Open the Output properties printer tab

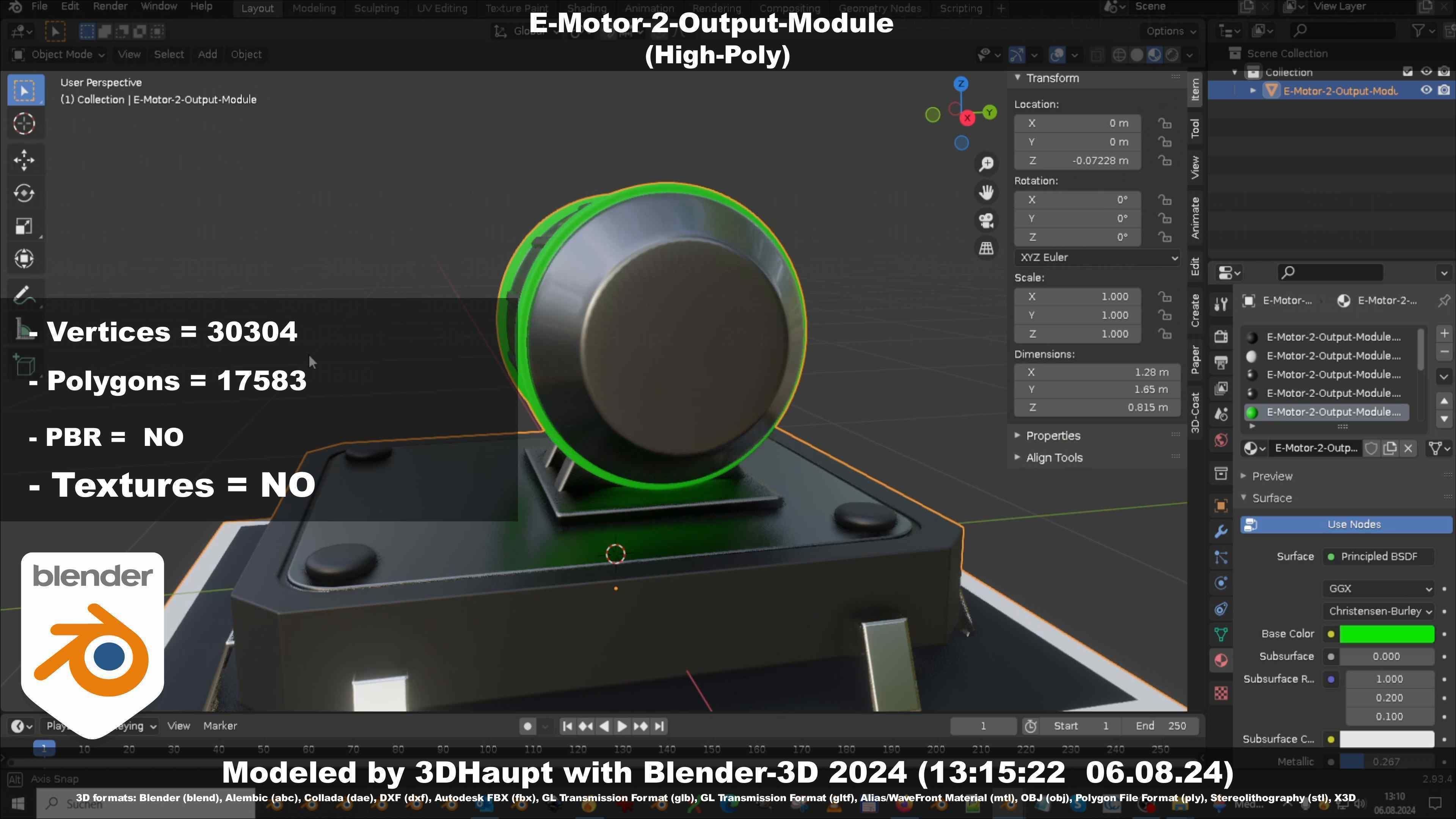[1221, 362]
